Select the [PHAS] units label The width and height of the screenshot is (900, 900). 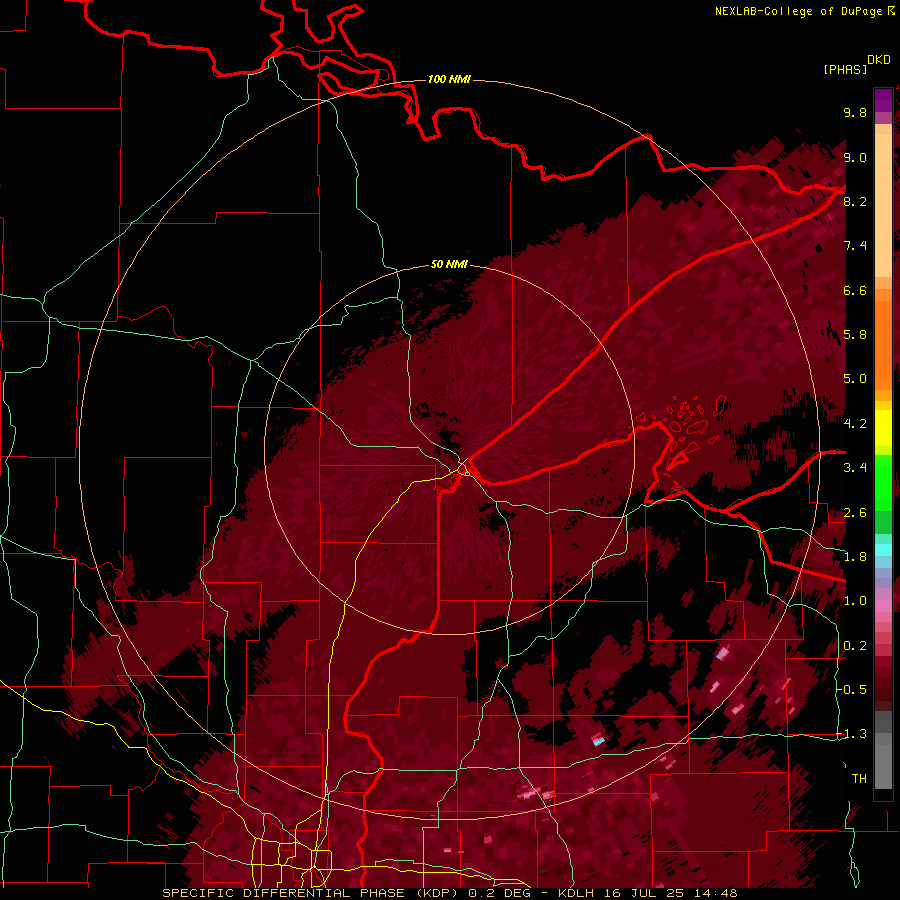pyautogui.click(x=845, y=69)
